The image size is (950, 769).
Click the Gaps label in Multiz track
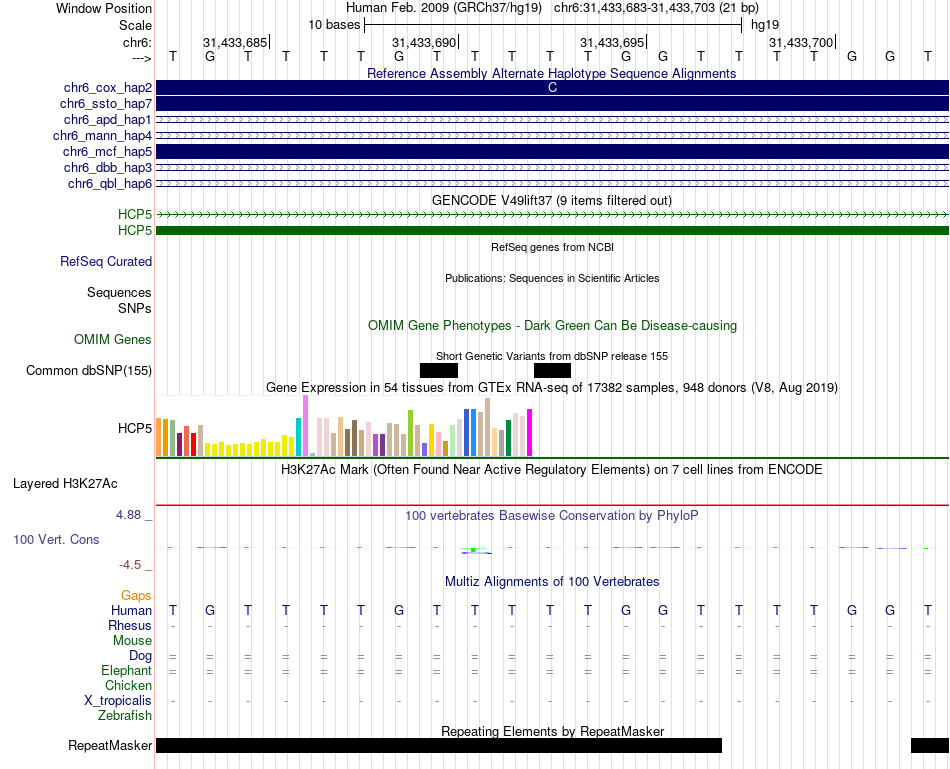pos(136,596)
